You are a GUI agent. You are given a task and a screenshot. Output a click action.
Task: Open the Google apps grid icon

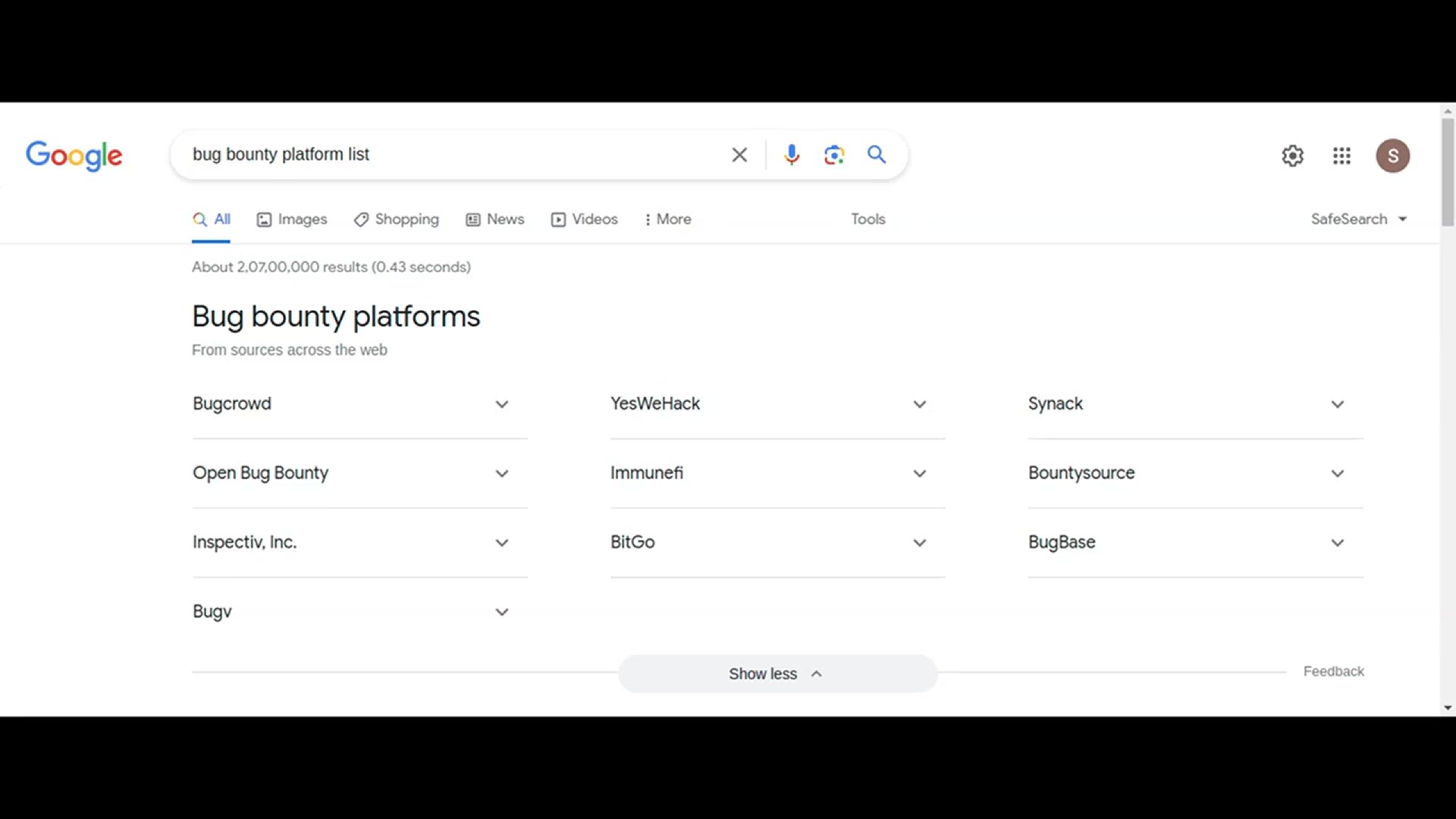[x=1341, y=155]
